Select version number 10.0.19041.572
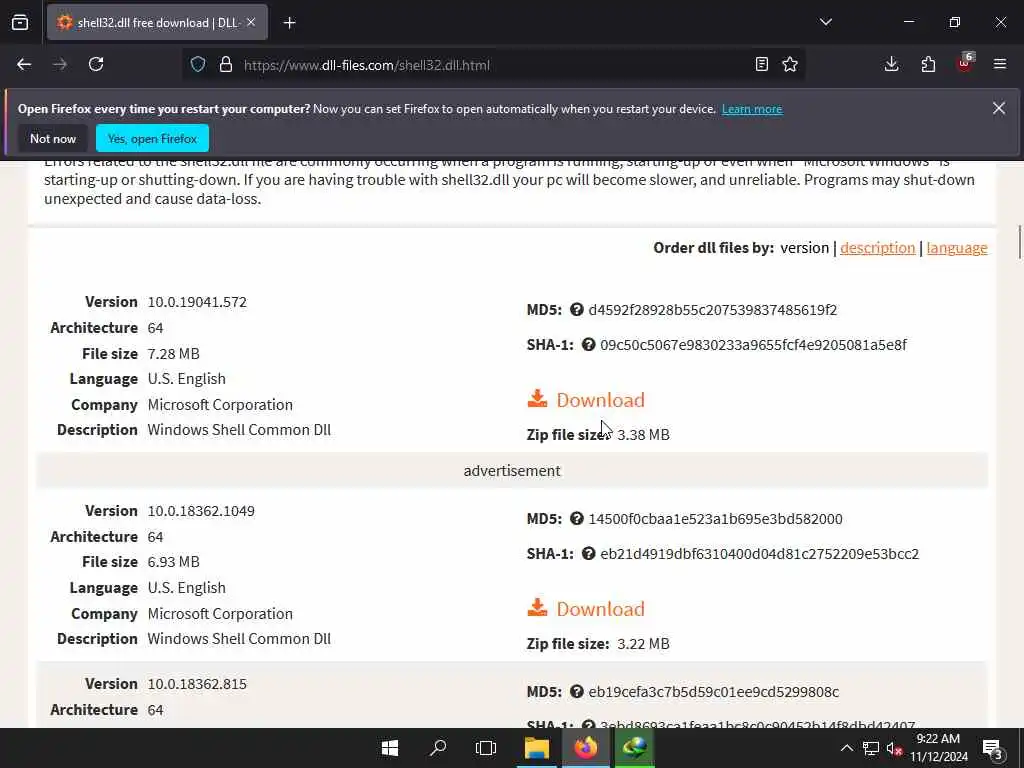Screen dimensions: 1024x768 [x=197, y=302]
